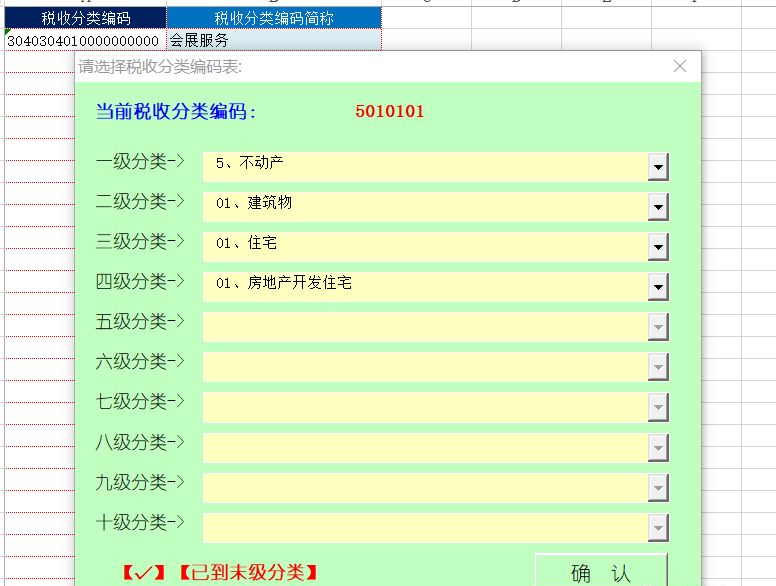The width and height of the screenshot is (776, 586).
Task: Select cell containing 3040304010000000000
Action: (86, 40)
